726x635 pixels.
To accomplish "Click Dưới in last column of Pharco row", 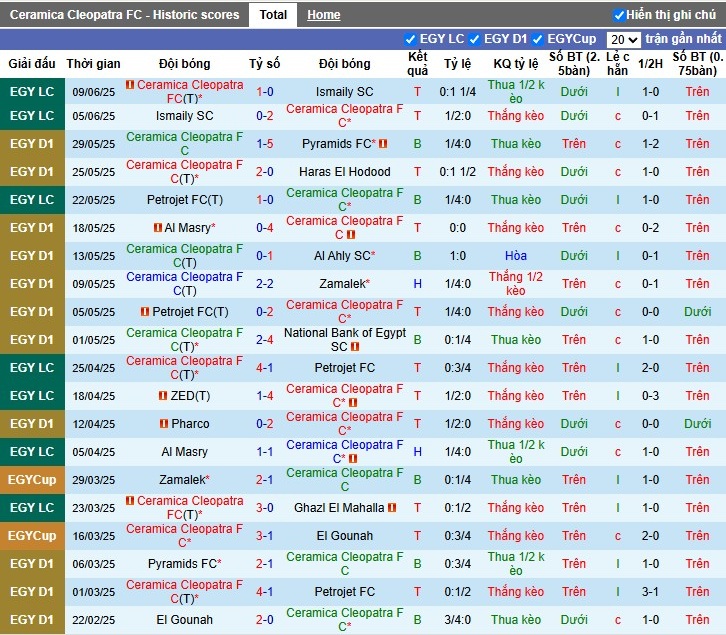I will [x=697, y=424].
